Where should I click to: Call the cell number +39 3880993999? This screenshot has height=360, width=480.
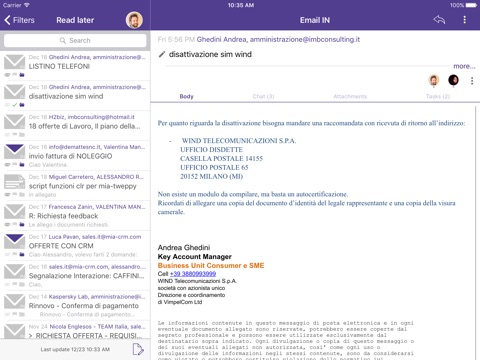(193, 274)
